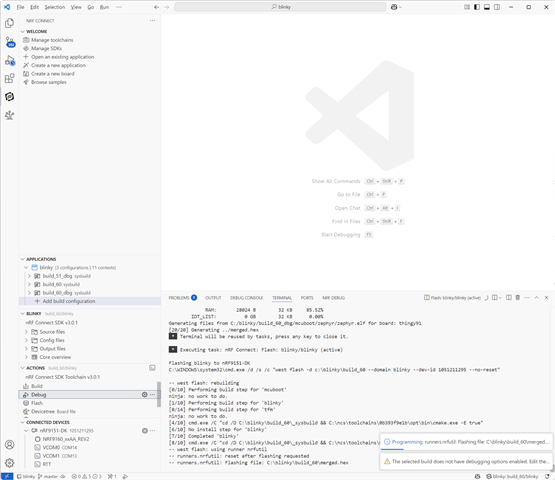Kill terminal with trash icon

click(517, 298)
